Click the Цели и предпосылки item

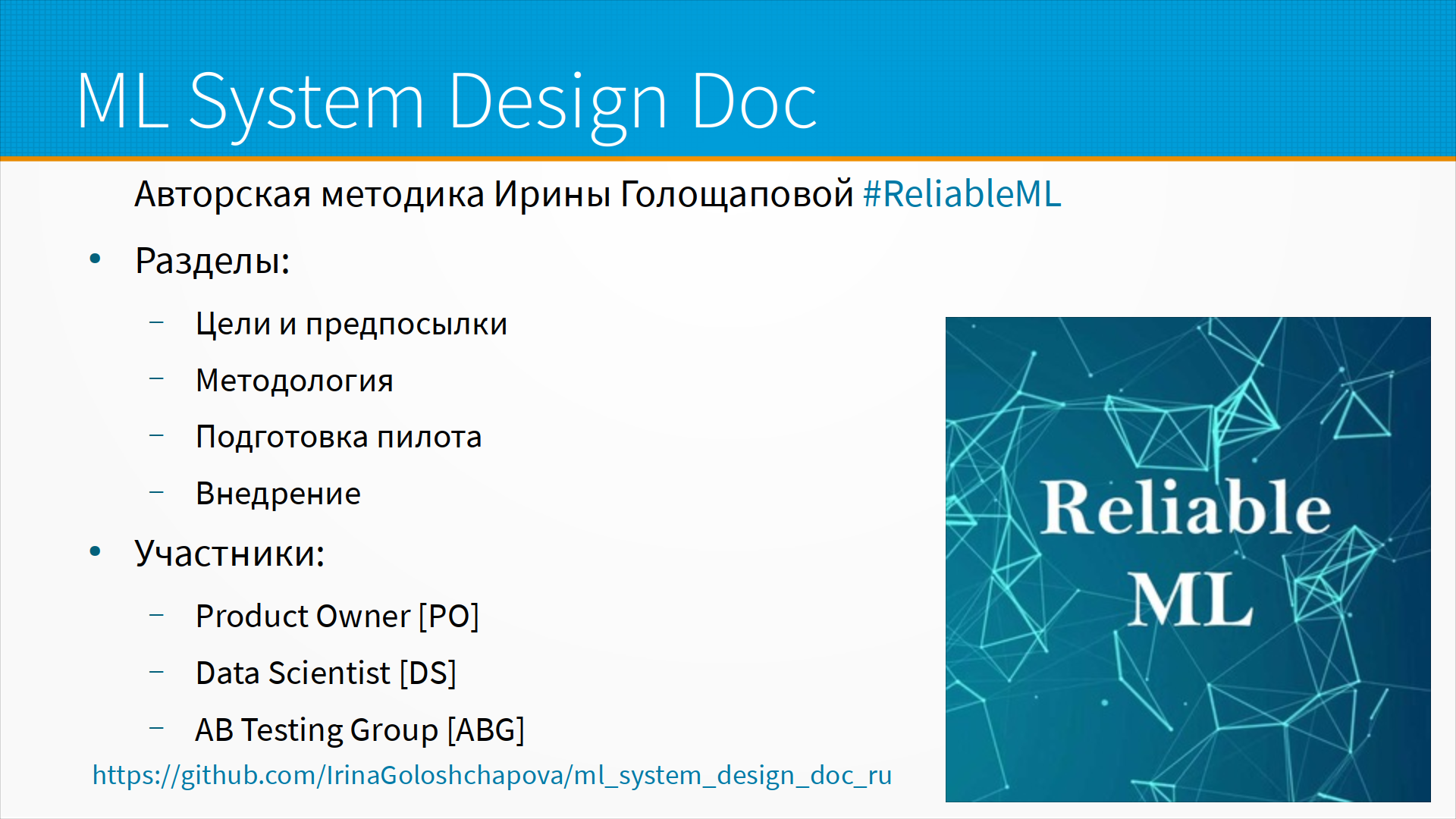[351, 324]
